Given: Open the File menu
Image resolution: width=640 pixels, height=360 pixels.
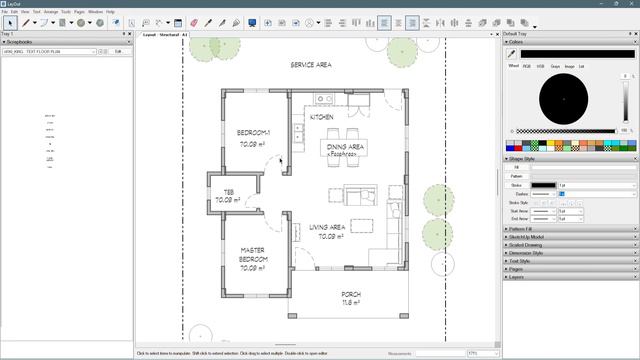Looking at the screenshot, I should tap(4, 12).
